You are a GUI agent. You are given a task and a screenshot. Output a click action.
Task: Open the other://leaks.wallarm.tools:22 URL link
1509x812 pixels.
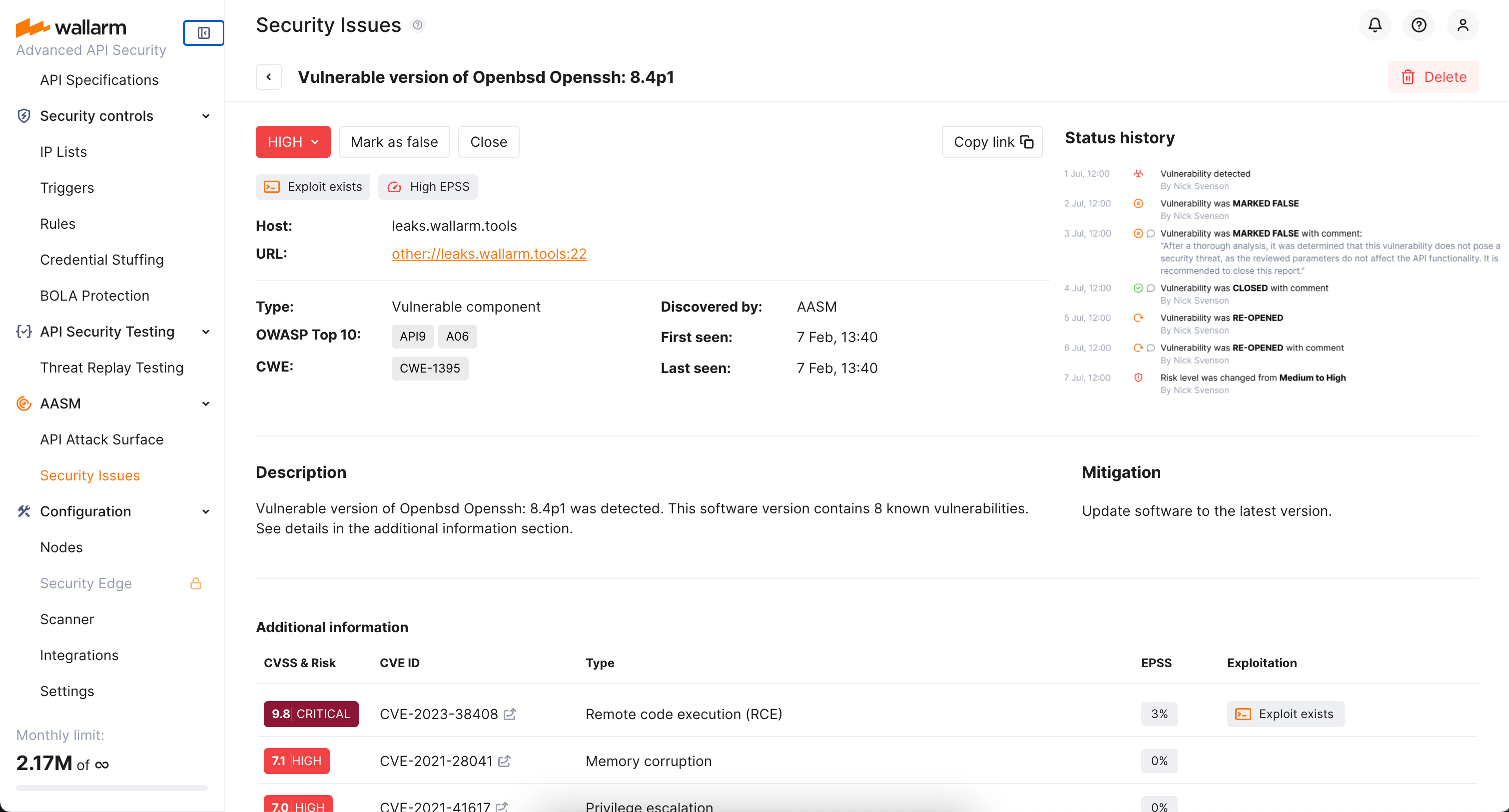click(x=489, y=254)
